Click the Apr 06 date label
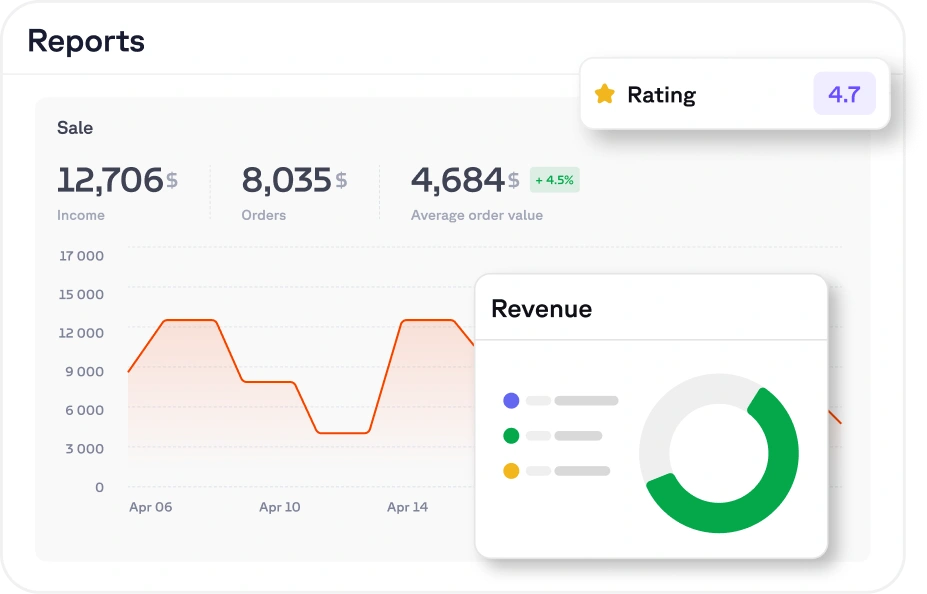The height and width of the screenshot is (594, 927). pos(151,507)
